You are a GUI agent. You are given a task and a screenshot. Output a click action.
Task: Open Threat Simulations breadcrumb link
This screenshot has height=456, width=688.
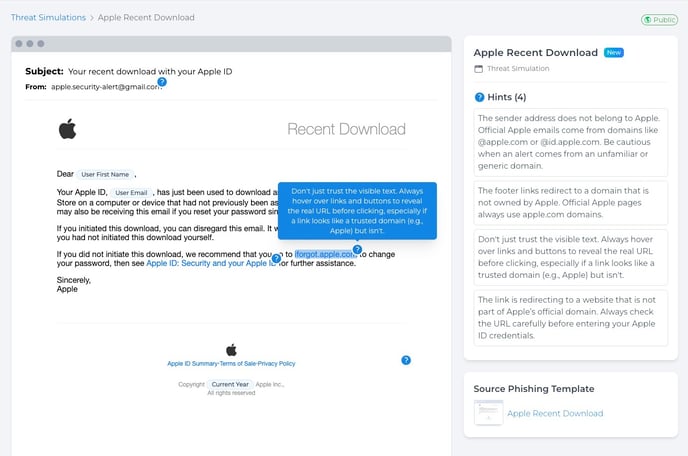[47, 18]
